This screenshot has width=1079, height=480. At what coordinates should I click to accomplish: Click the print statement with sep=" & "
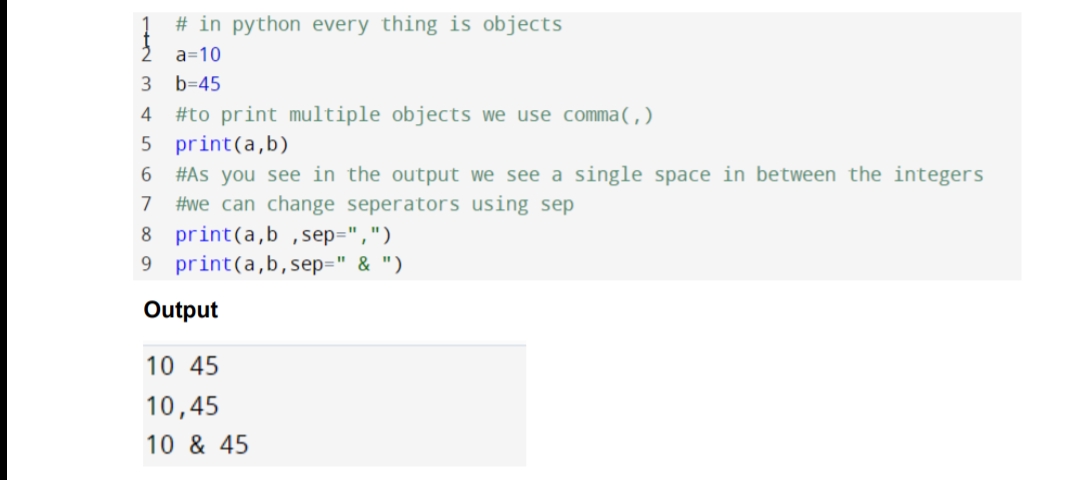[289, 265]
